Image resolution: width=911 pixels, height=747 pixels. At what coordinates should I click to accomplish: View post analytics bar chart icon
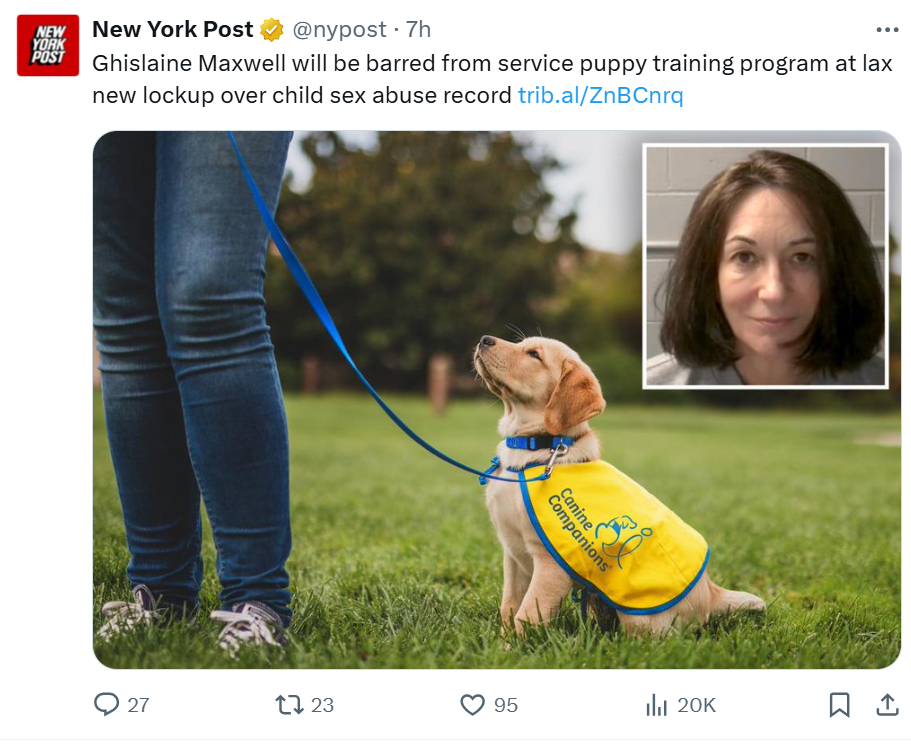coord(657,705)
